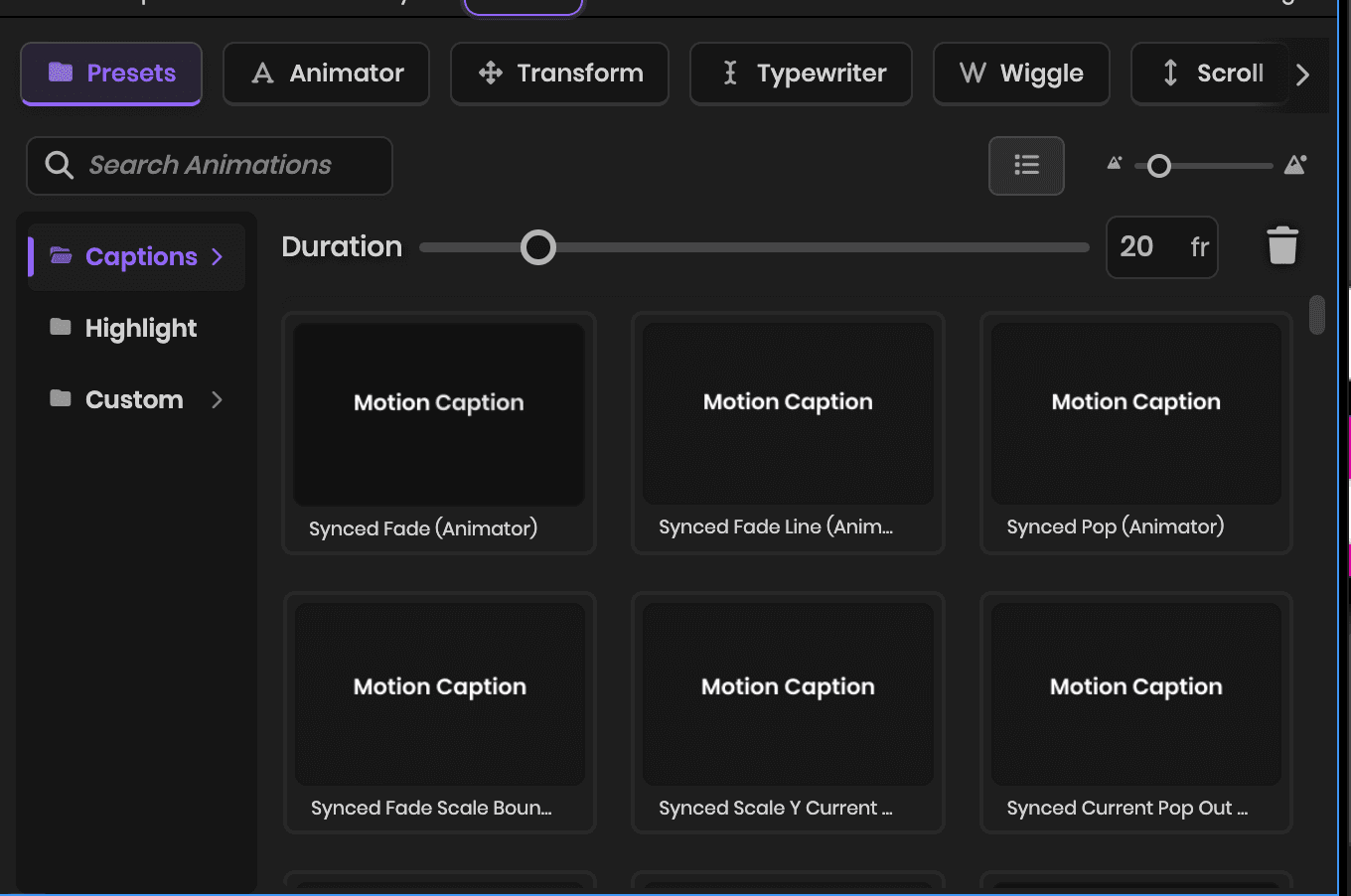Open the Custom folder
The width and height of the screenshot is (1351, 896).
pyautogui.click(x=136, y=400)
